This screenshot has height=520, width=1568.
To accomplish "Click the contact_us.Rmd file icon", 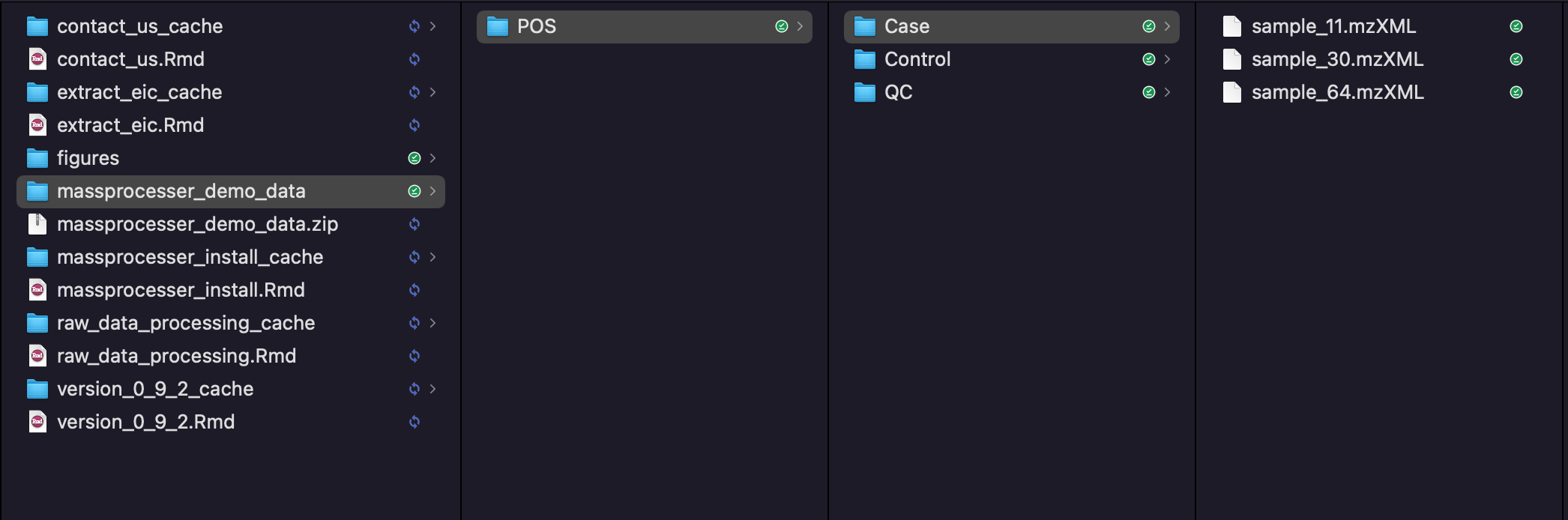I will 37,59.
